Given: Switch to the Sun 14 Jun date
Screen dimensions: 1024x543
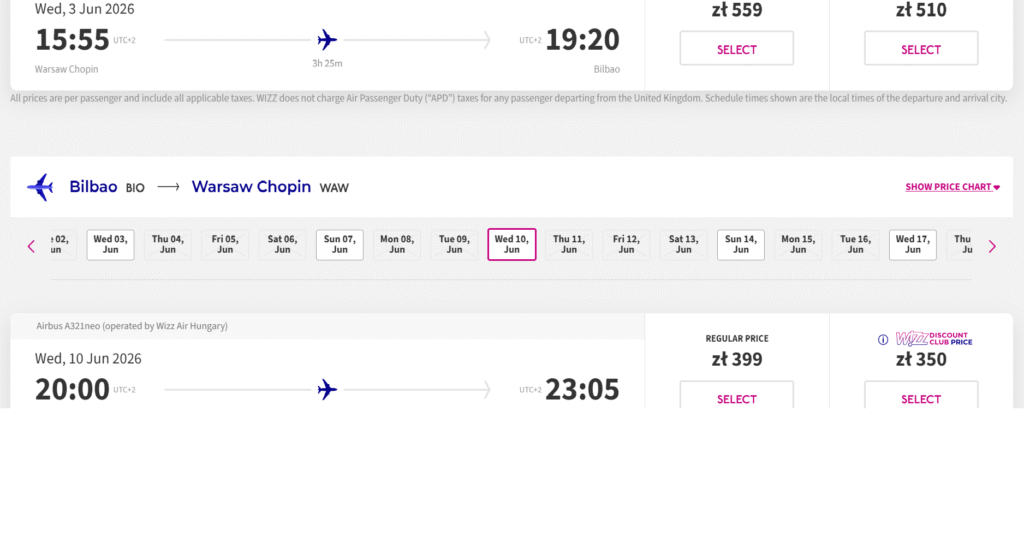Looking at the screenshot, I should pyautogui.click(x=741, y=245).
